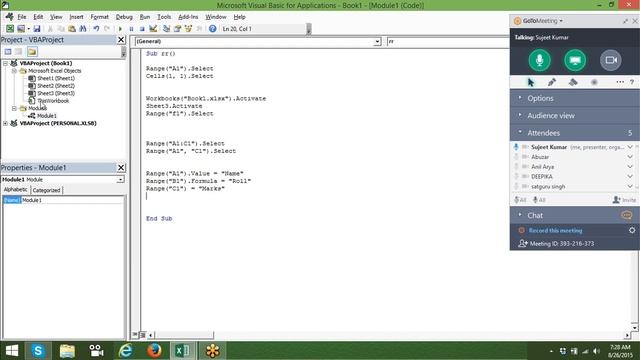This screenshot has width=640, height=360.
Task: Open Properties Window toolbar icon
Action: click(x=177, y=29)
